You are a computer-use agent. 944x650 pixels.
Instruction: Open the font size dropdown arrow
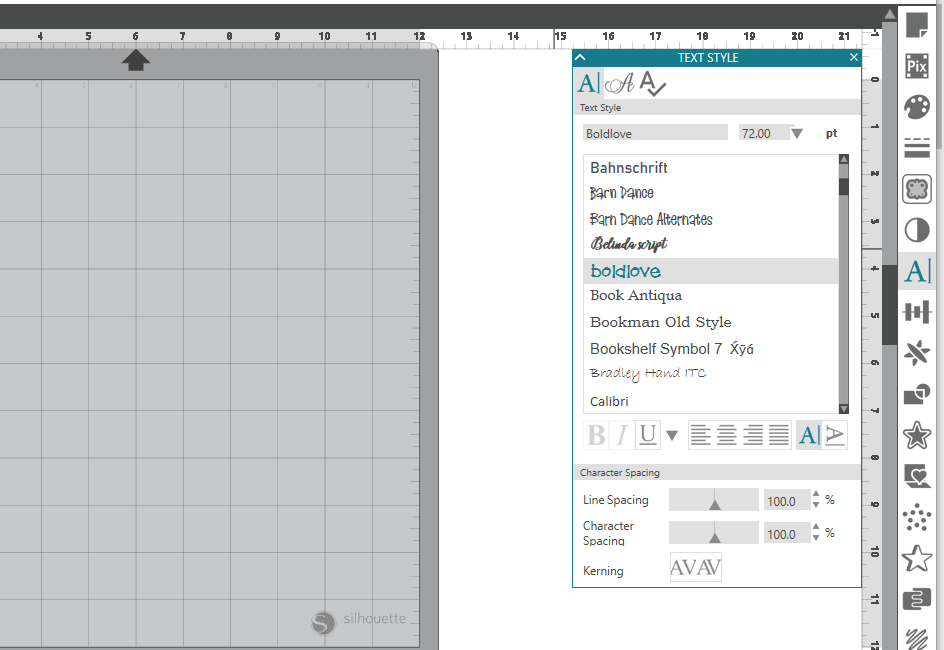click(x=796, y=134)
